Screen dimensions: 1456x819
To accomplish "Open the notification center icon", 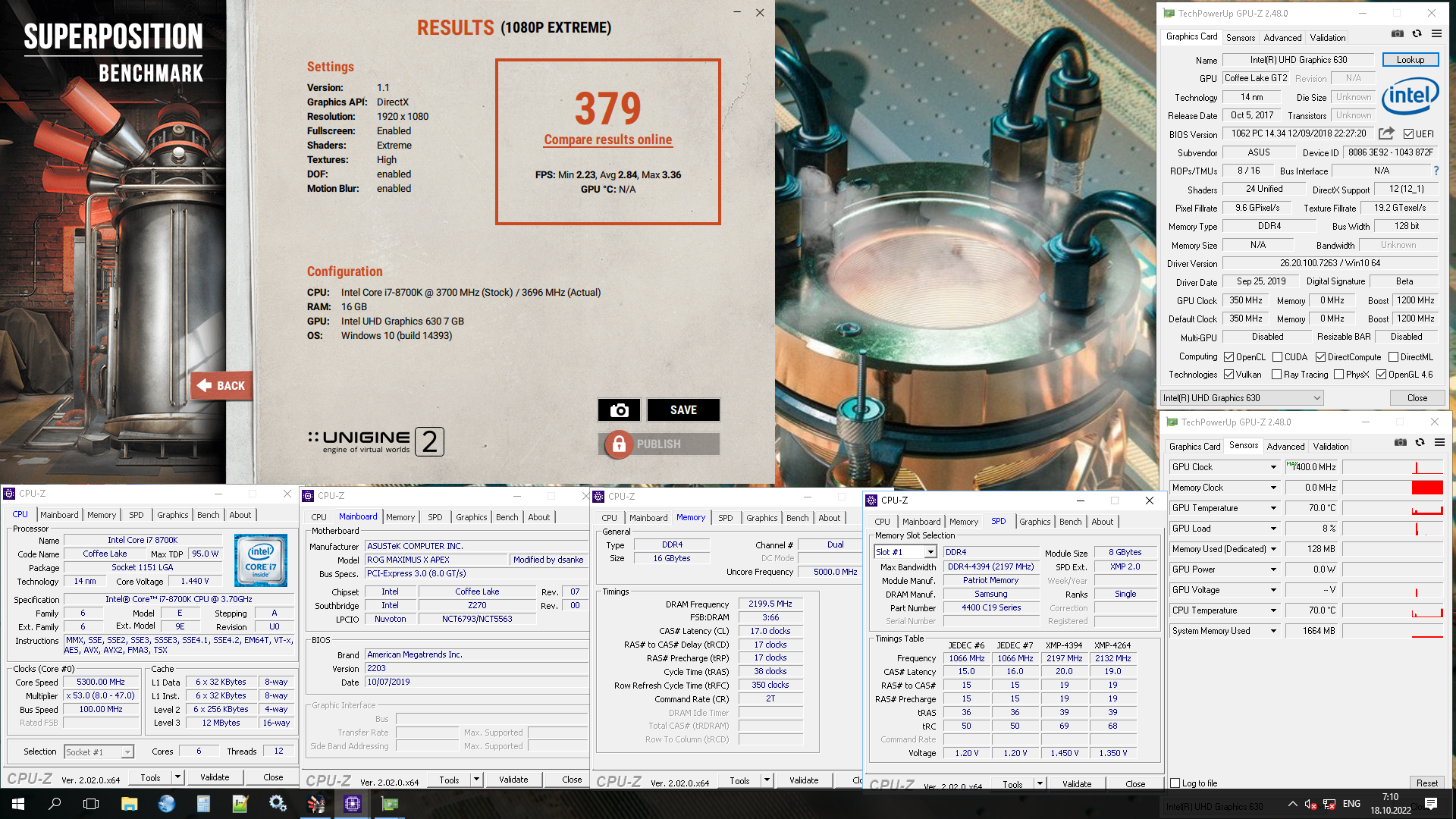I will tap(1431, 804).
